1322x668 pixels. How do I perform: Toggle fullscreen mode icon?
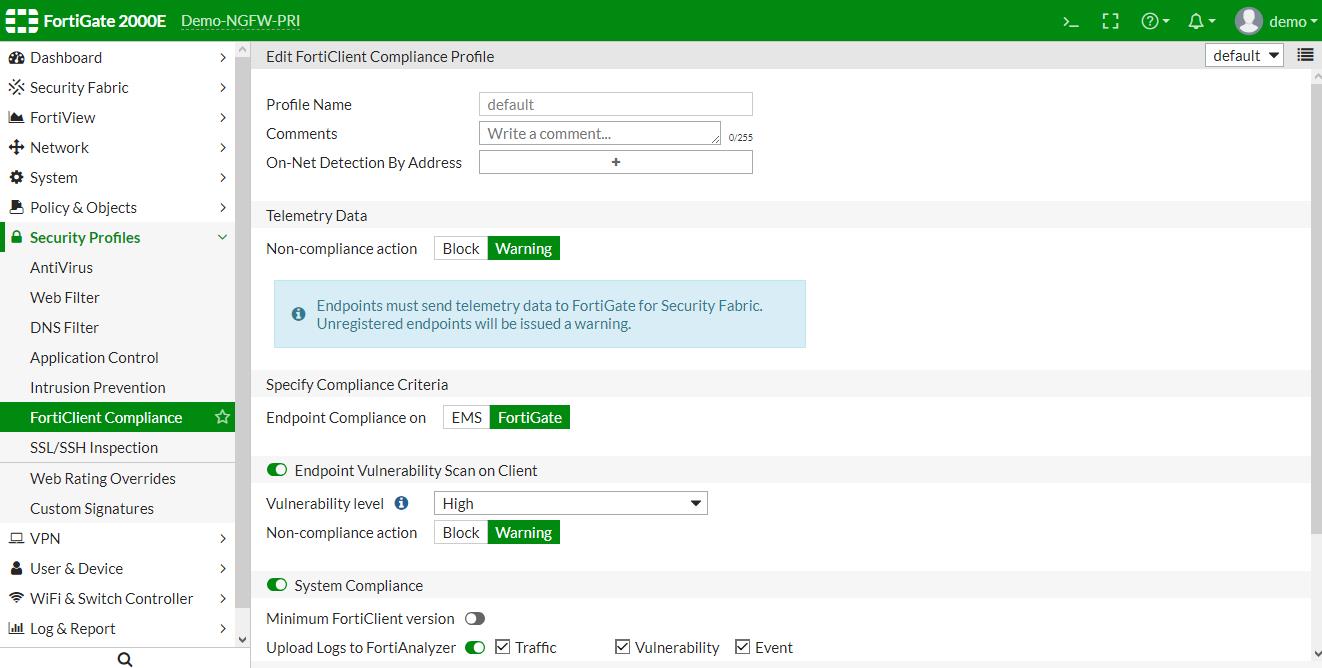click(x=1110, y=21)
